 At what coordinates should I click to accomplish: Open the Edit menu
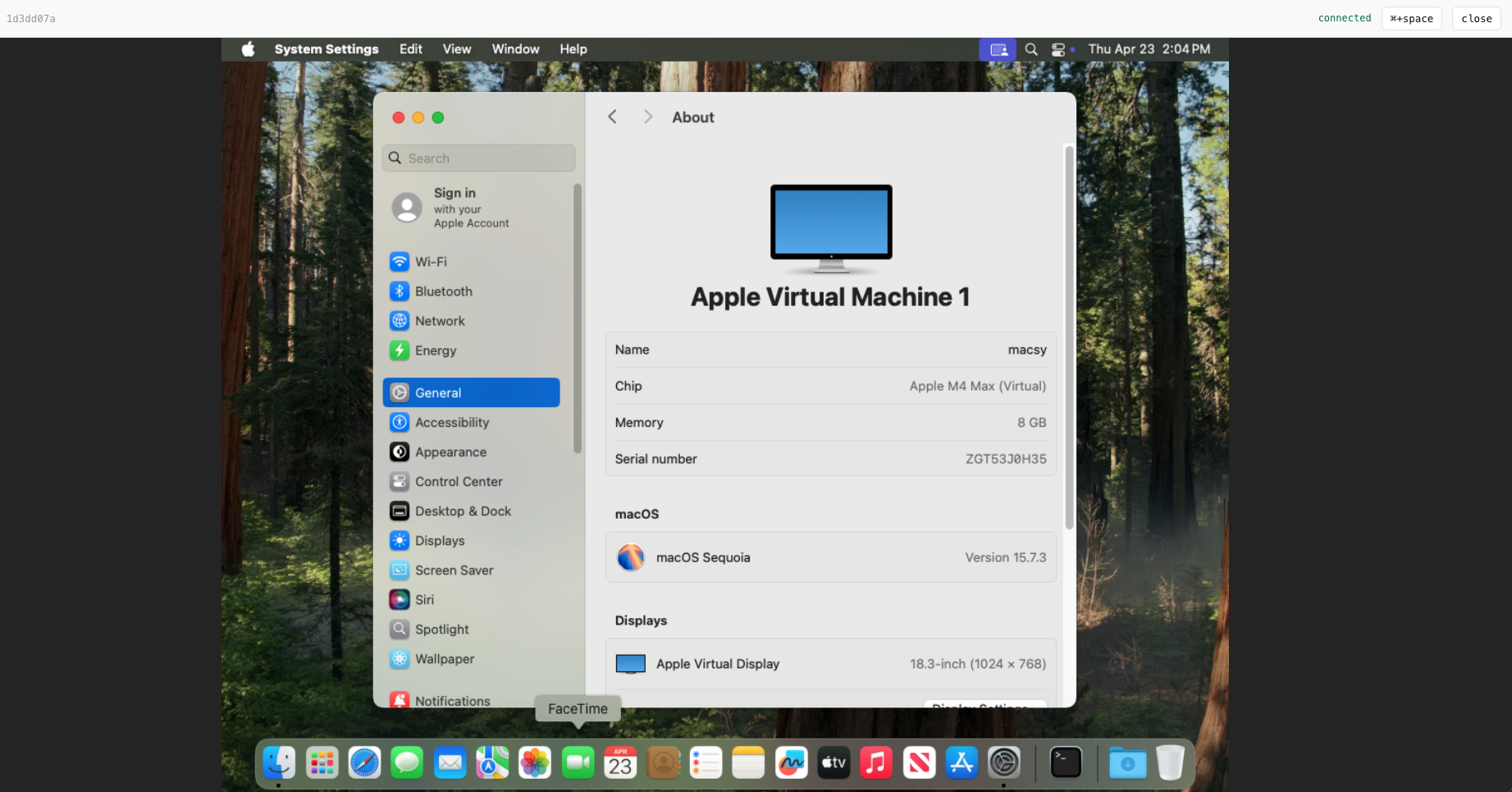coord(410,49)
